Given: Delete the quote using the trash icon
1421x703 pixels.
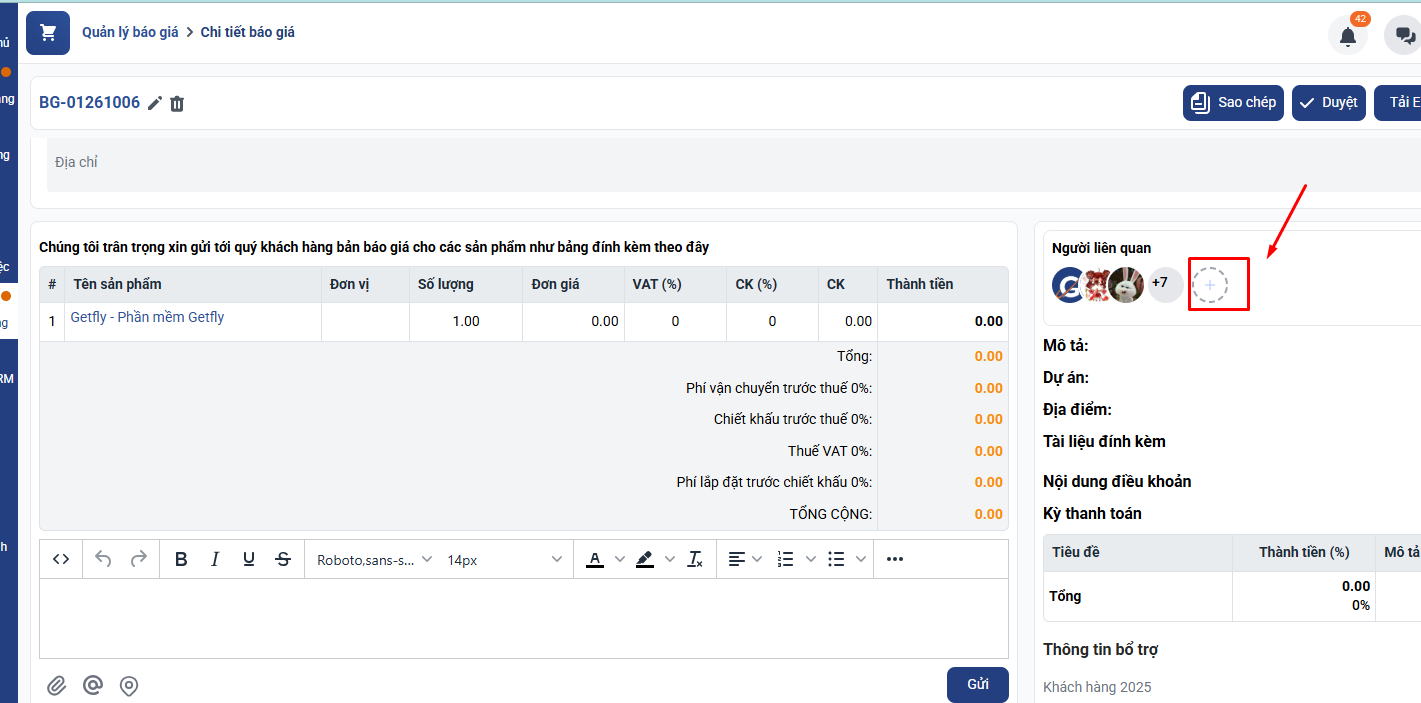Looking at the screenshot, I should click(x=177, y=103).
